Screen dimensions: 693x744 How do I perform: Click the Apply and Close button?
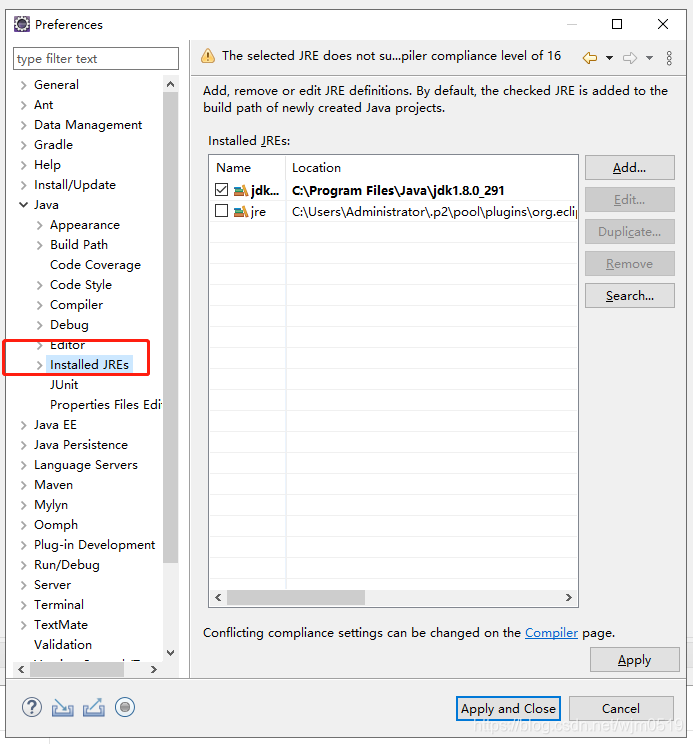508,708
